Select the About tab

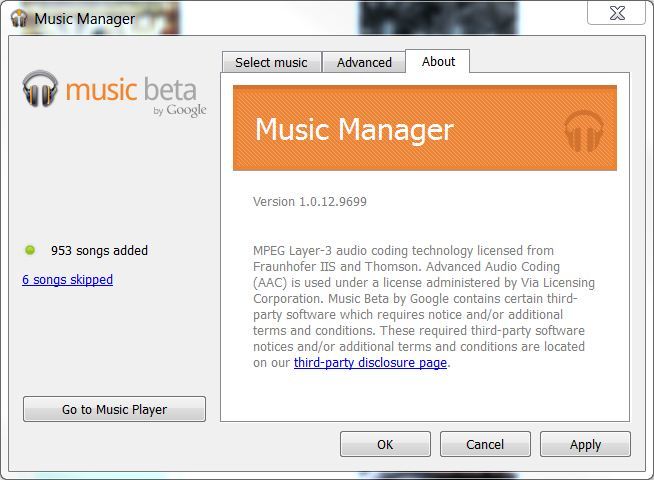click(438, 61)
